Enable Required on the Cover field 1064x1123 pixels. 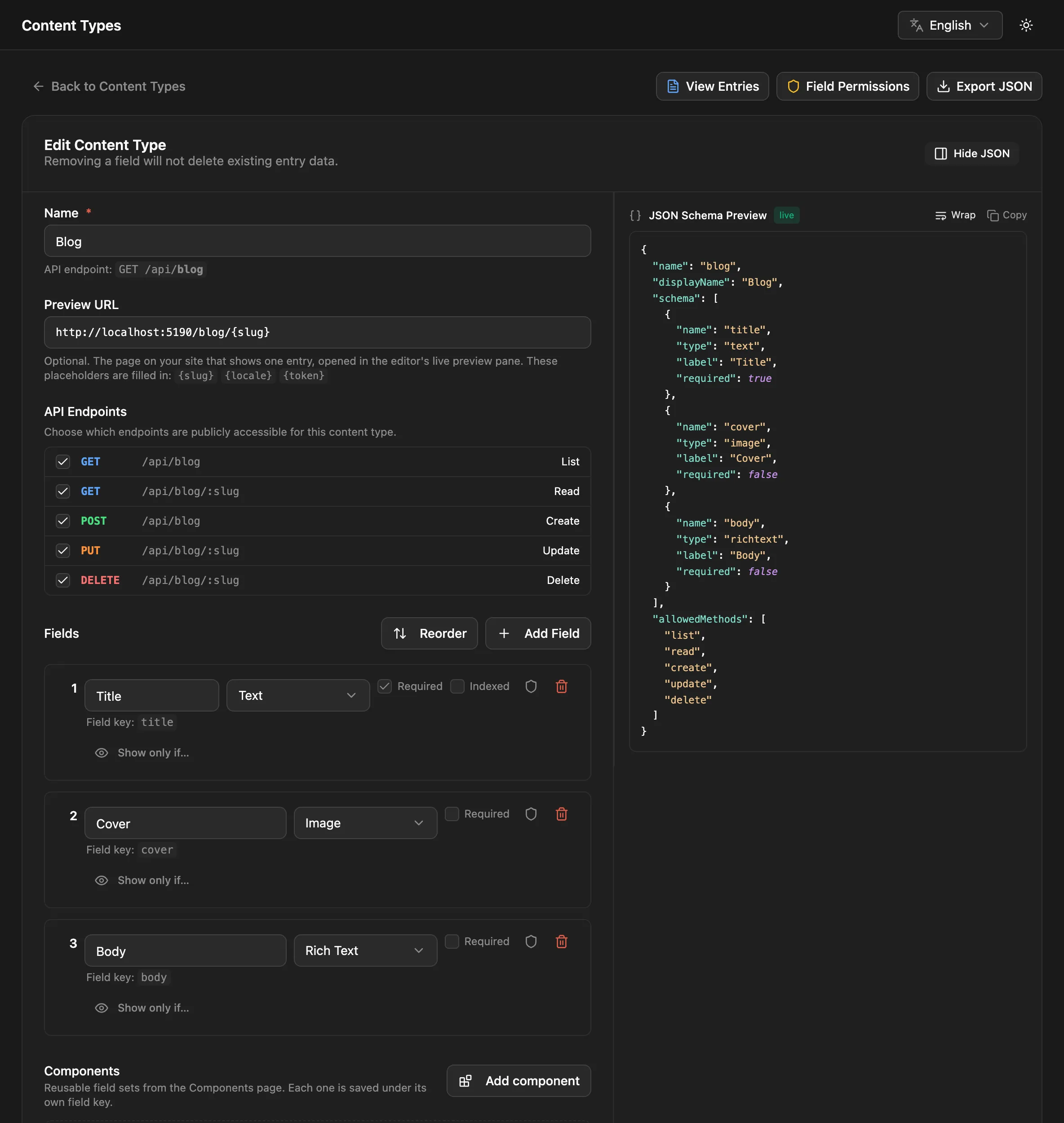(x=452, y=814)
